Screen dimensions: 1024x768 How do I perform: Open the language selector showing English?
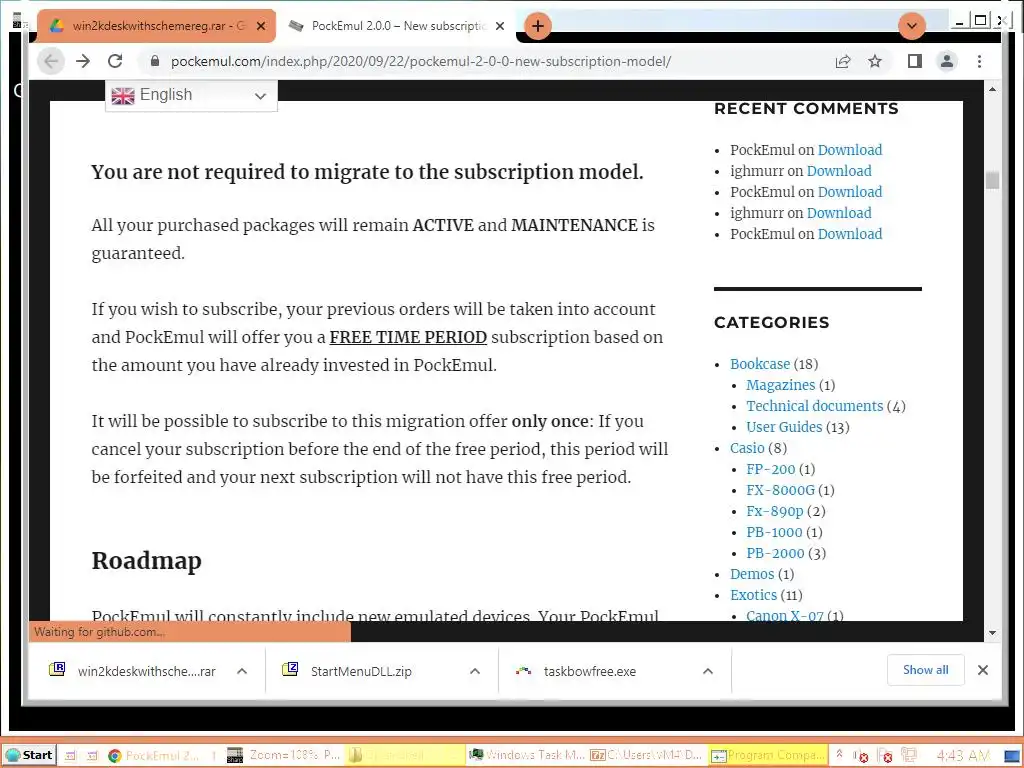pos(191,95)
